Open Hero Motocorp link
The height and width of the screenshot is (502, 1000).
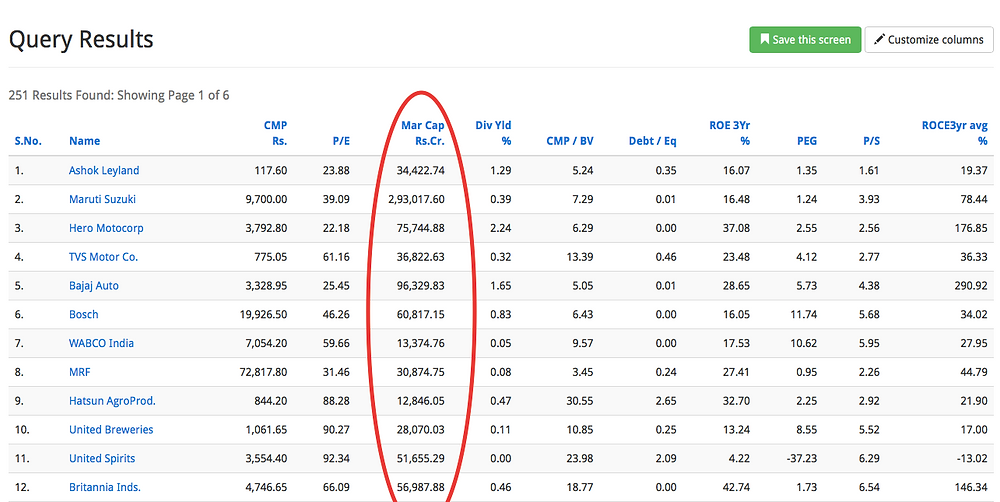click(x=106, y=228)
